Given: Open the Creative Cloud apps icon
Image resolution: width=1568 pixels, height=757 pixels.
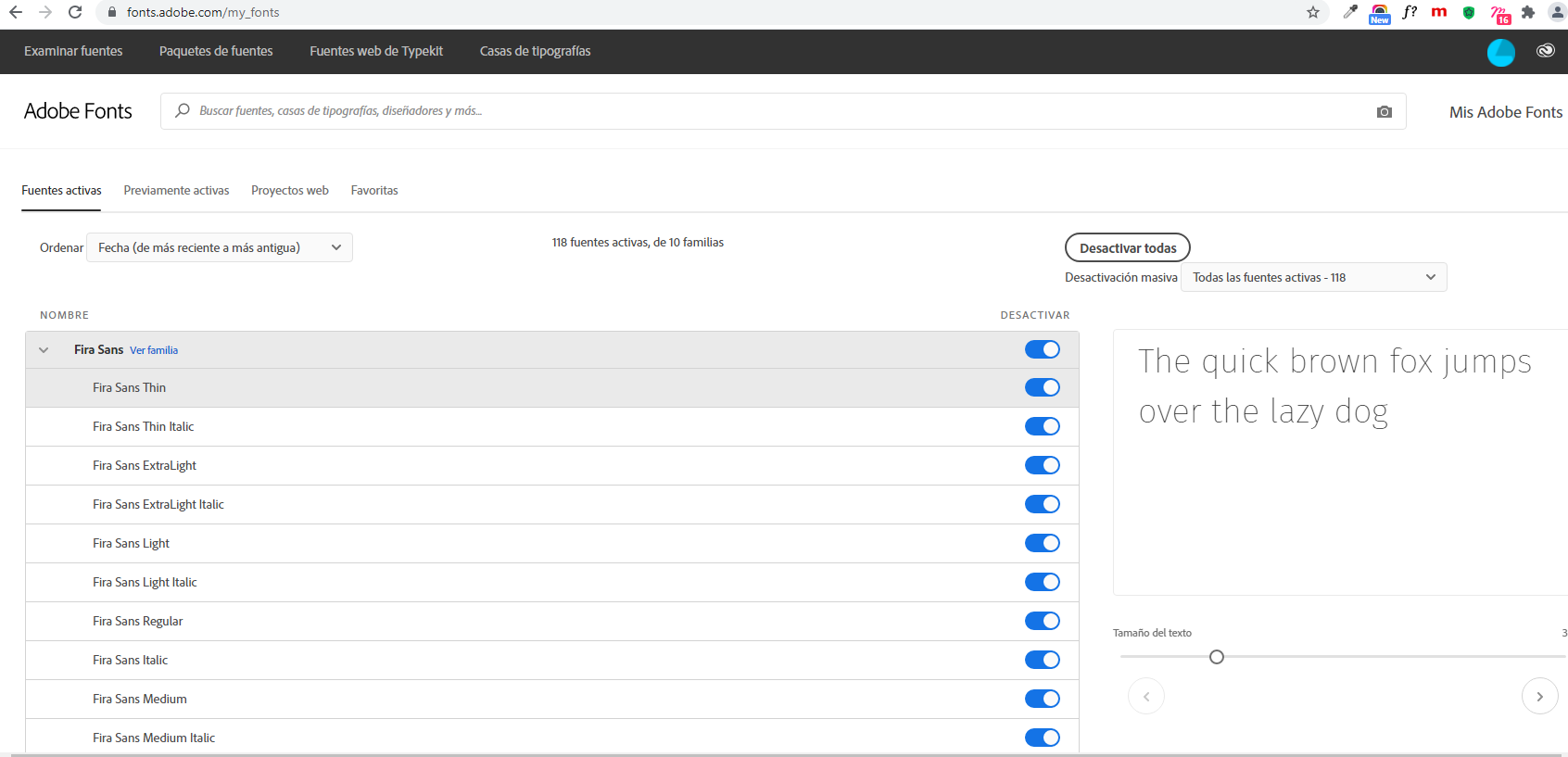Looking at the screenshot, I should coord(1545,51).
